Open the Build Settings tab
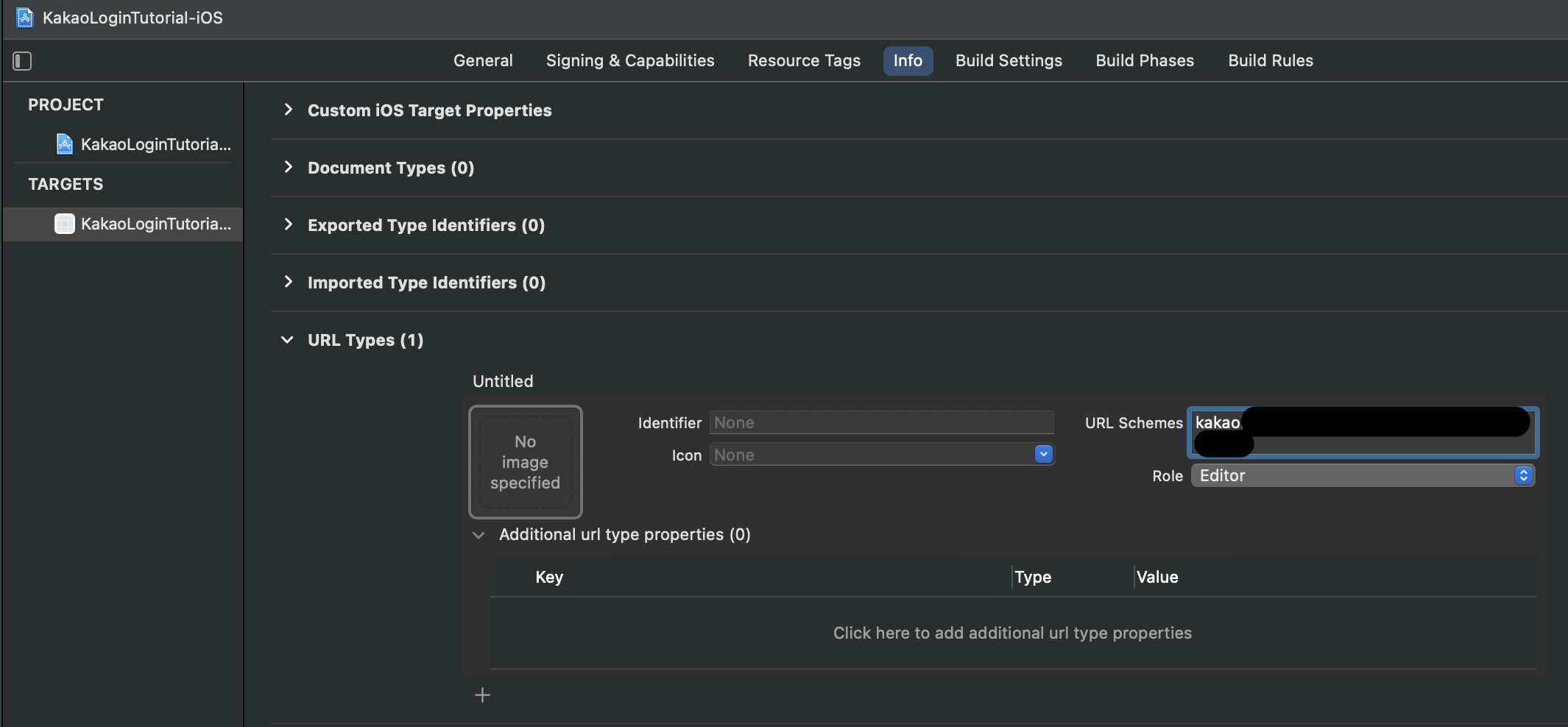The width and height of the screenshot is (1568, 727). [1009, 61]
